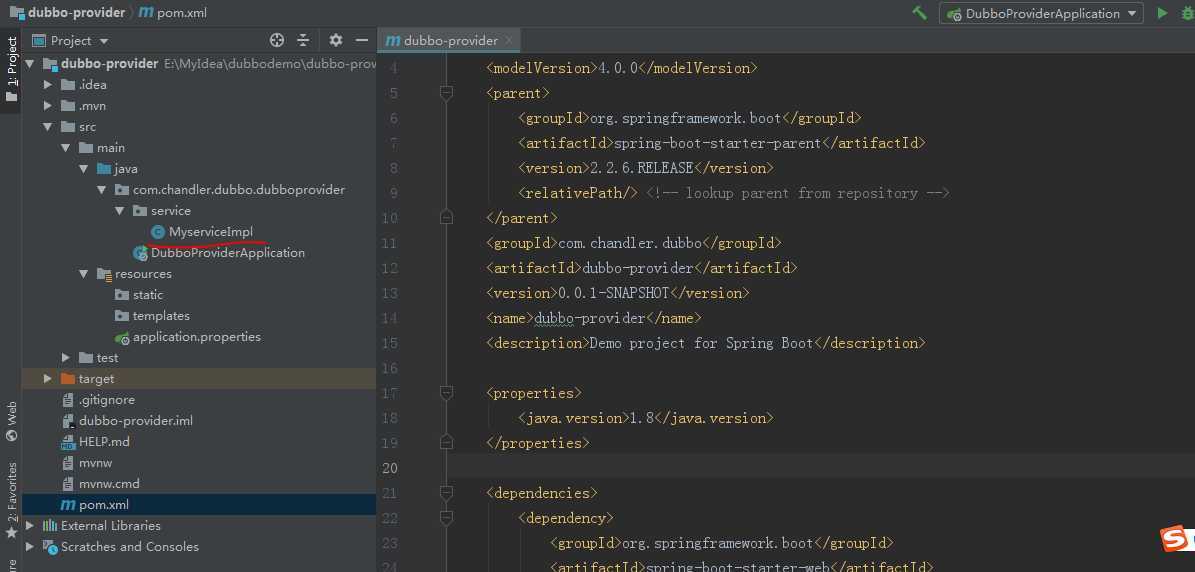Select pom.xml in project tree
Screen dimensions: 1195x572
[x=104, y=504]
